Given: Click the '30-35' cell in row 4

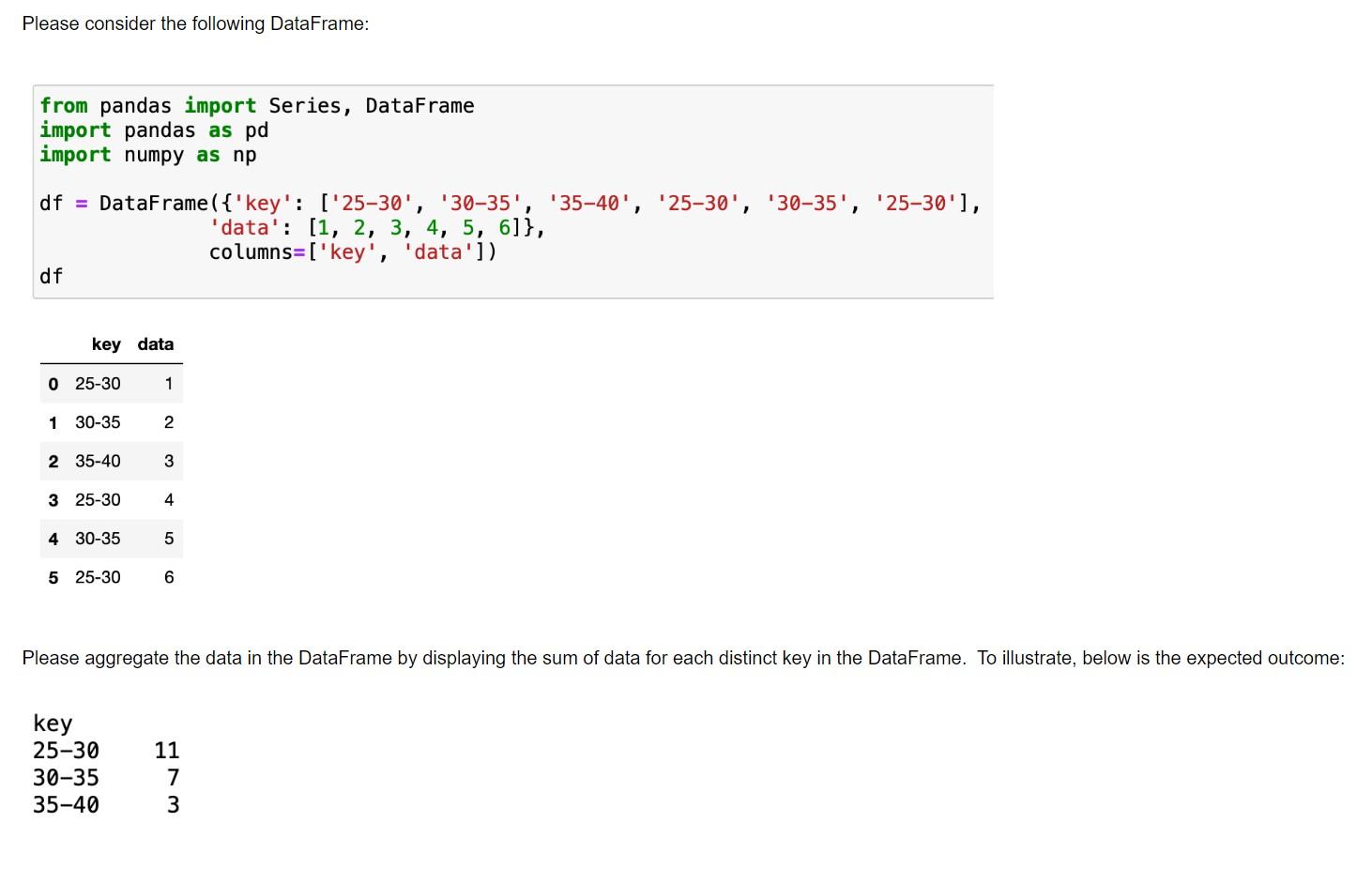Looking at the screenshot, I should [x=98, y=538].
